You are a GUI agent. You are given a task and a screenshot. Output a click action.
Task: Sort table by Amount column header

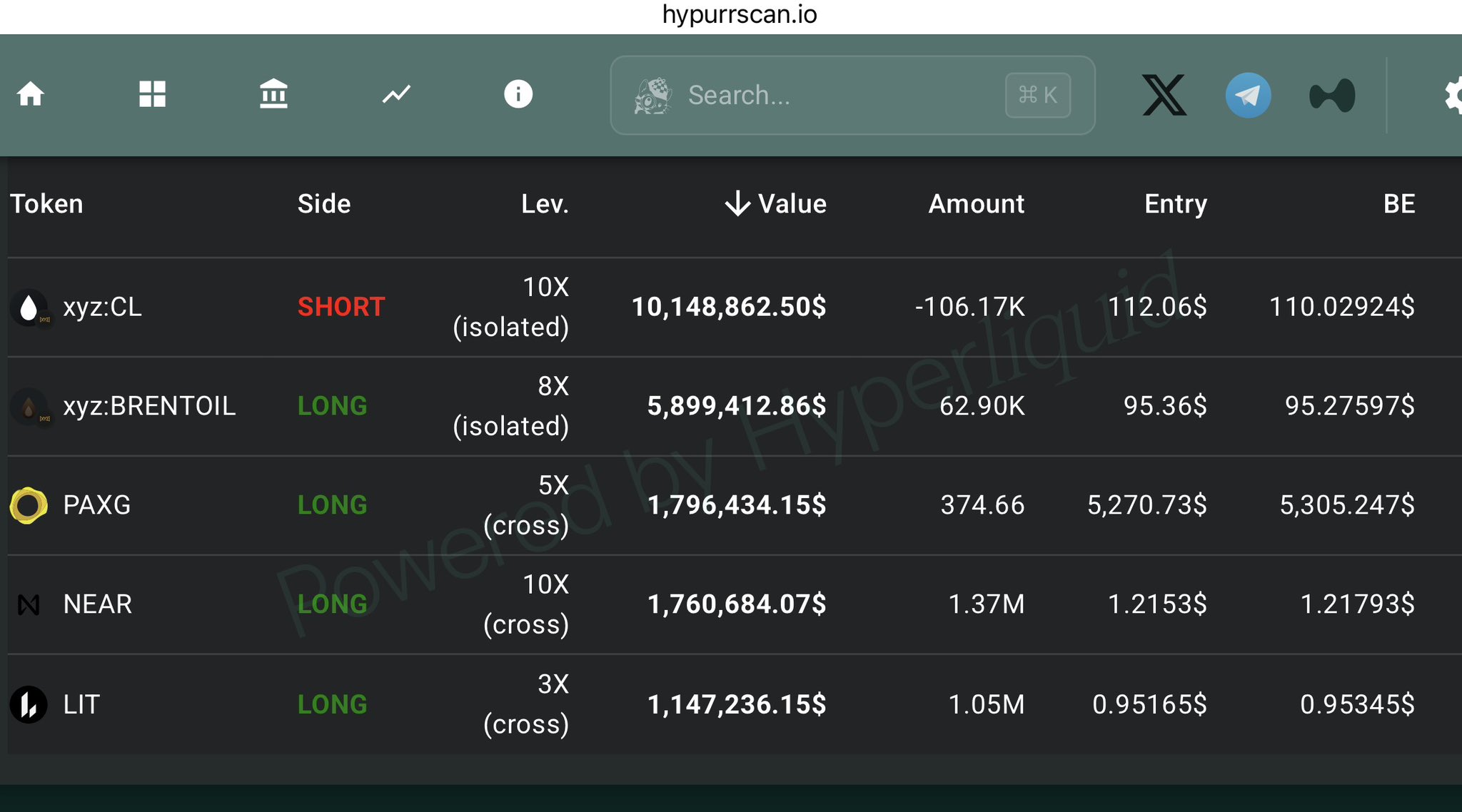pos(976,204)
